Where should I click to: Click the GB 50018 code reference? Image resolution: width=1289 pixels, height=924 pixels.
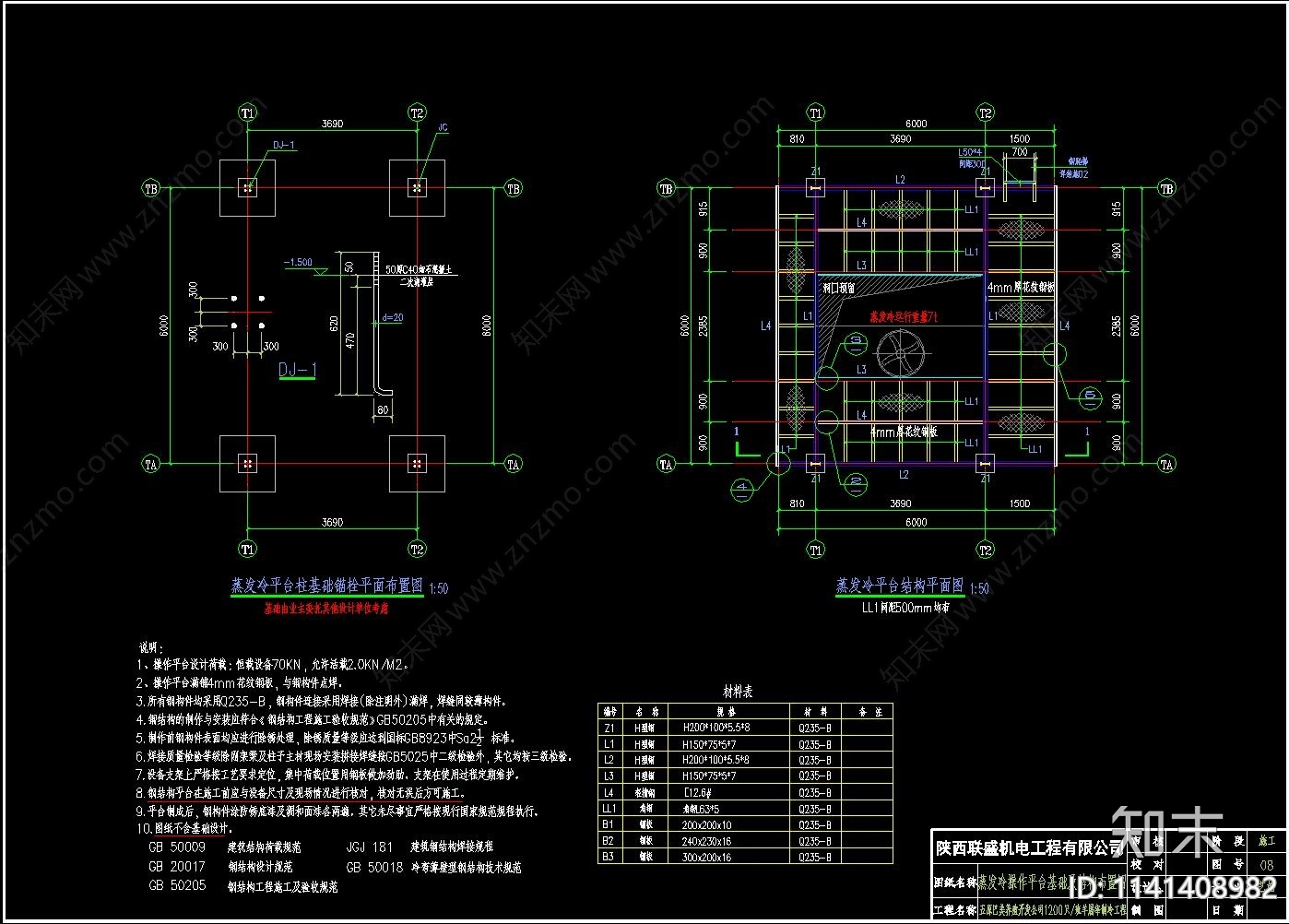375,867
